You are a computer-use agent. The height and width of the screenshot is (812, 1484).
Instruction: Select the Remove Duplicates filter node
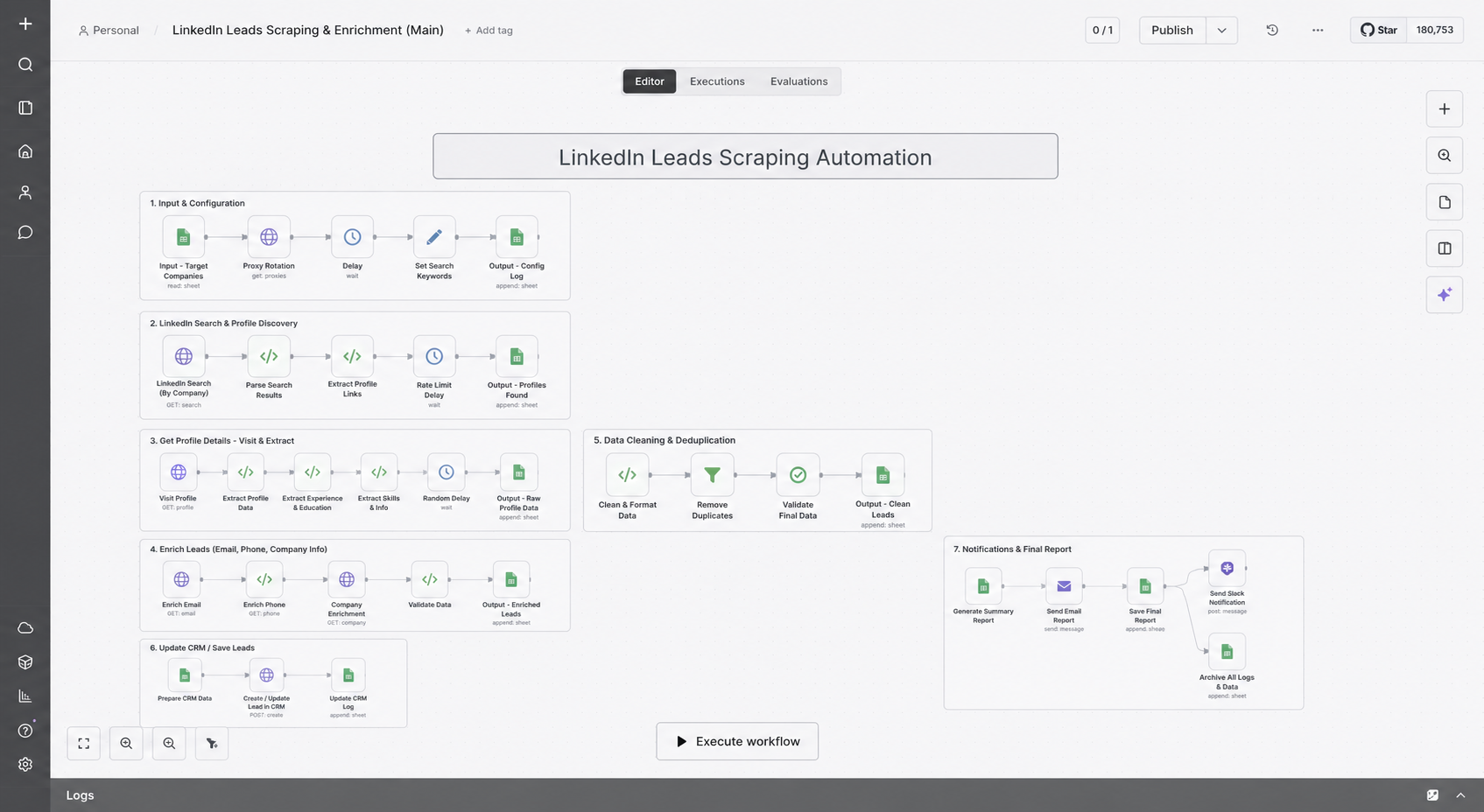(x=713, y=475)
